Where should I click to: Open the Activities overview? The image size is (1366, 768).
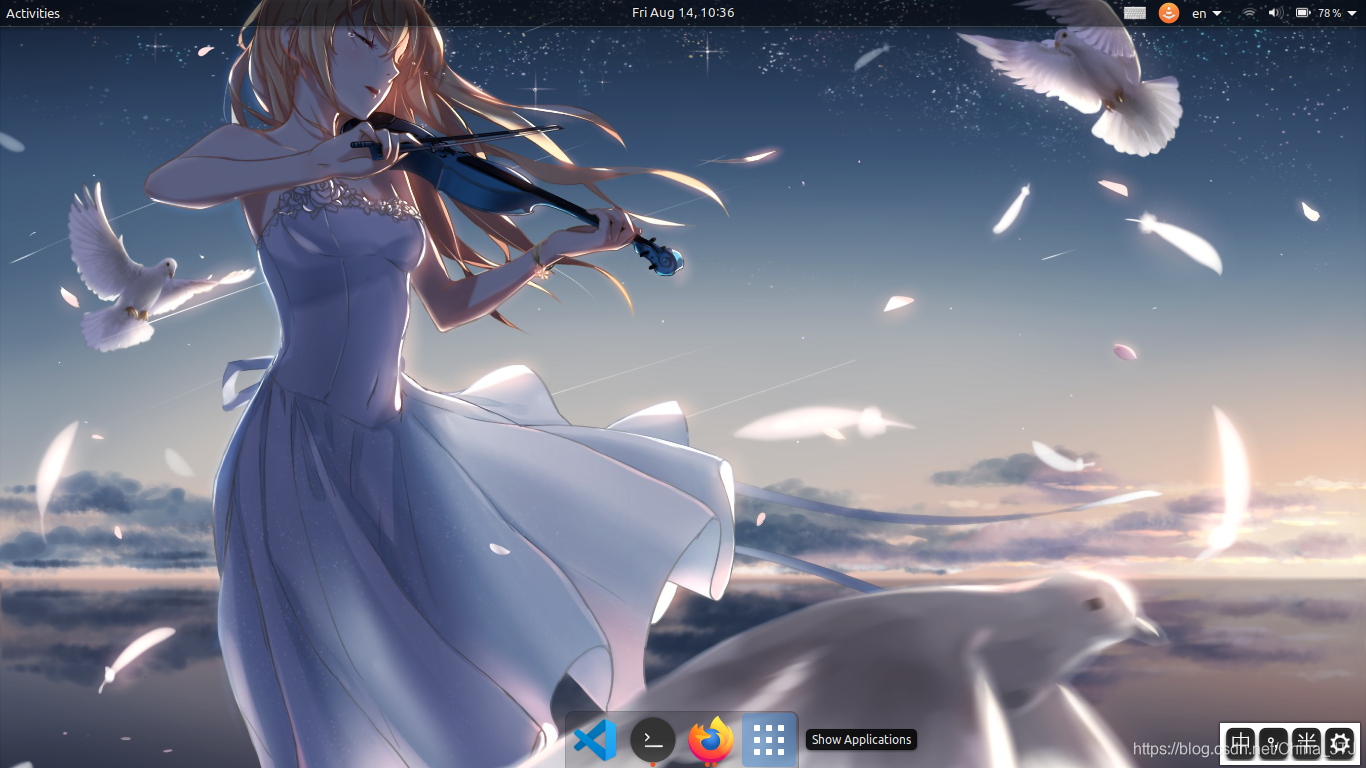click(x=33, y=13)
